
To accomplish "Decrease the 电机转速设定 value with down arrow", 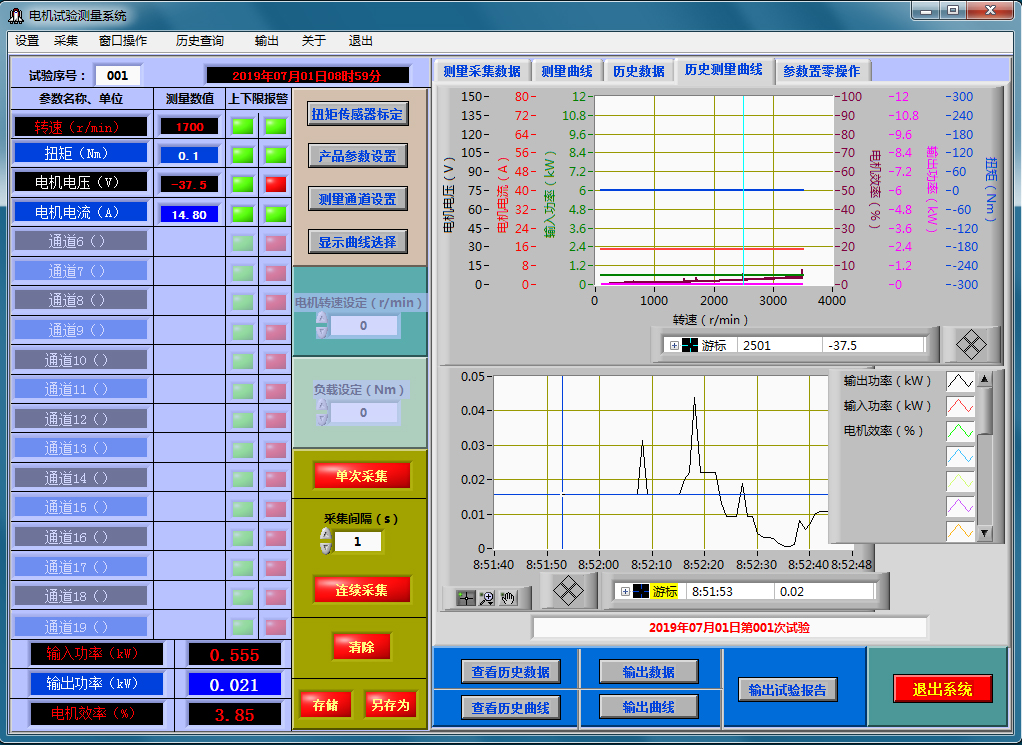I will coord(321,332).
